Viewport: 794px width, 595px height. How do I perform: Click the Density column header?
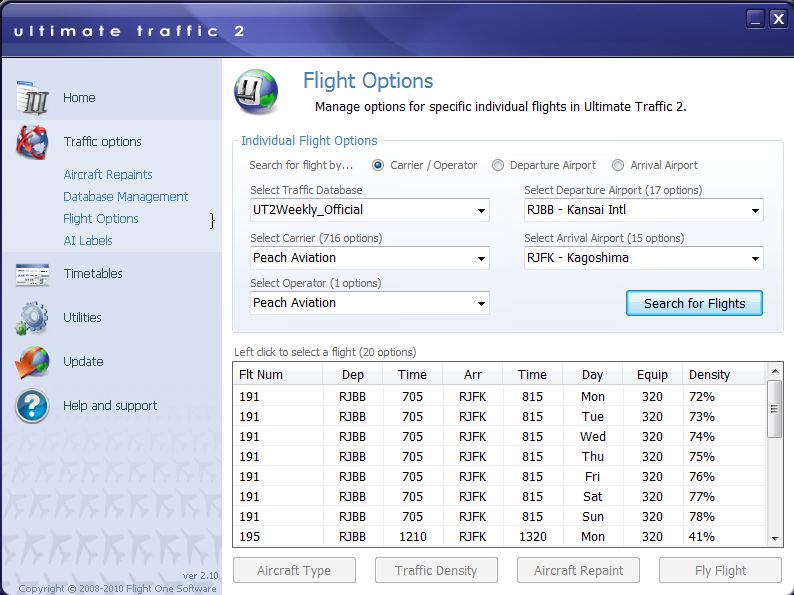(724, 375)
